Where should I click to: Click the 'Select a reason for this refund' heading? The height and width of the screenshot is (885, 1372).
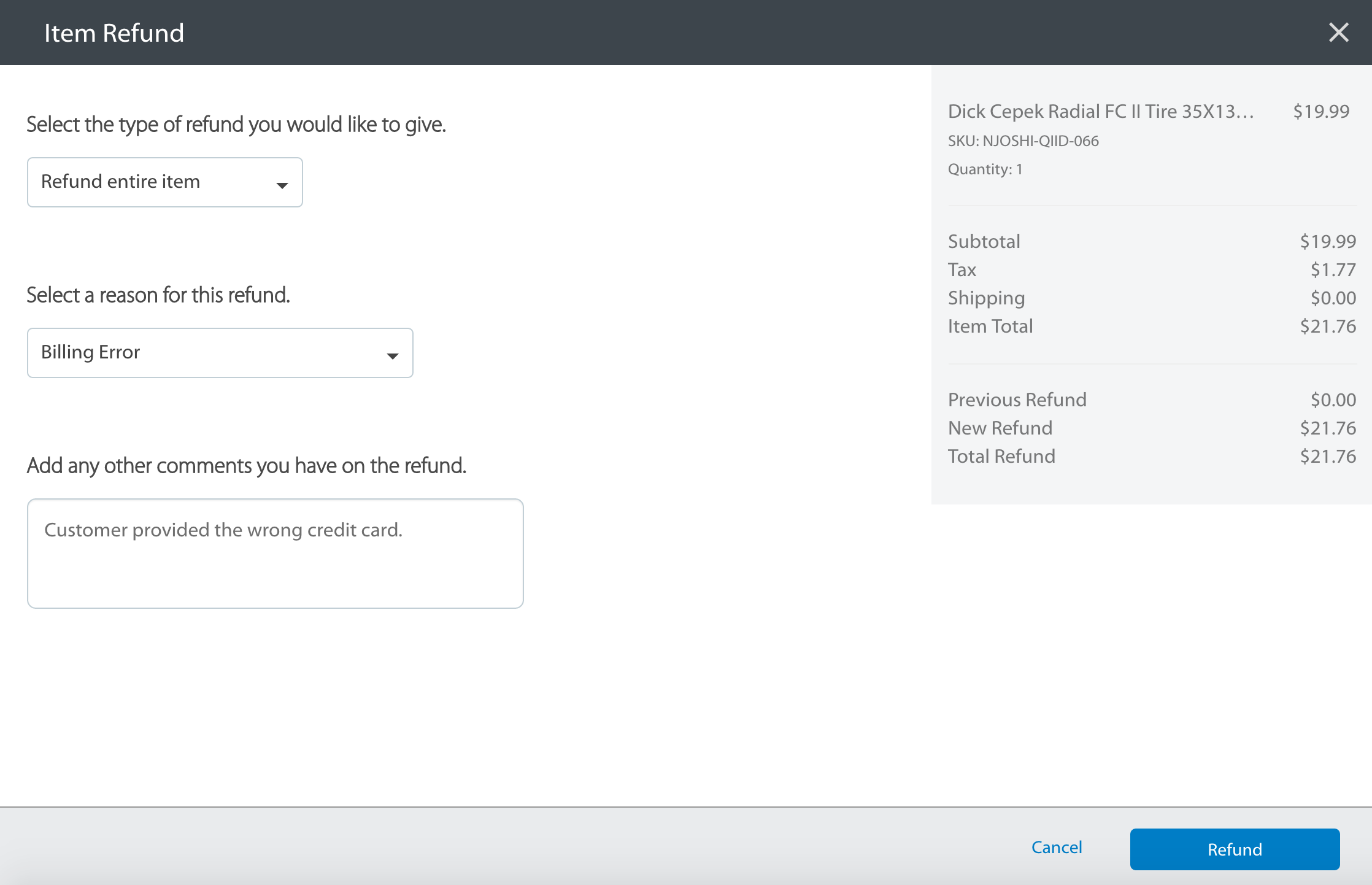[158, 295]
